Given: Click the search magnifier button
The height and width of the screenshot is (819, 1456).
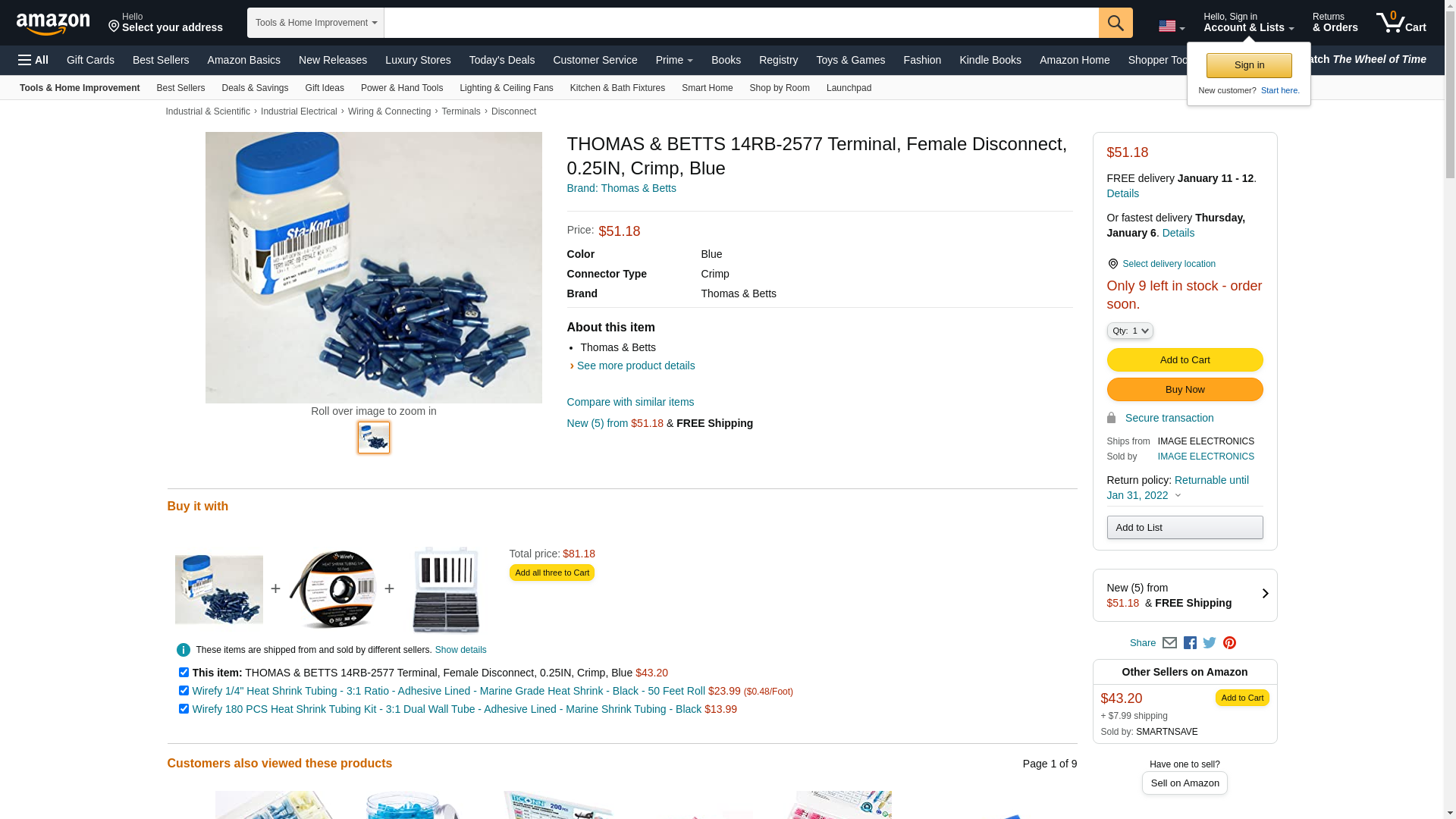Looking at the screenshot, I should tap(1115, 23).
